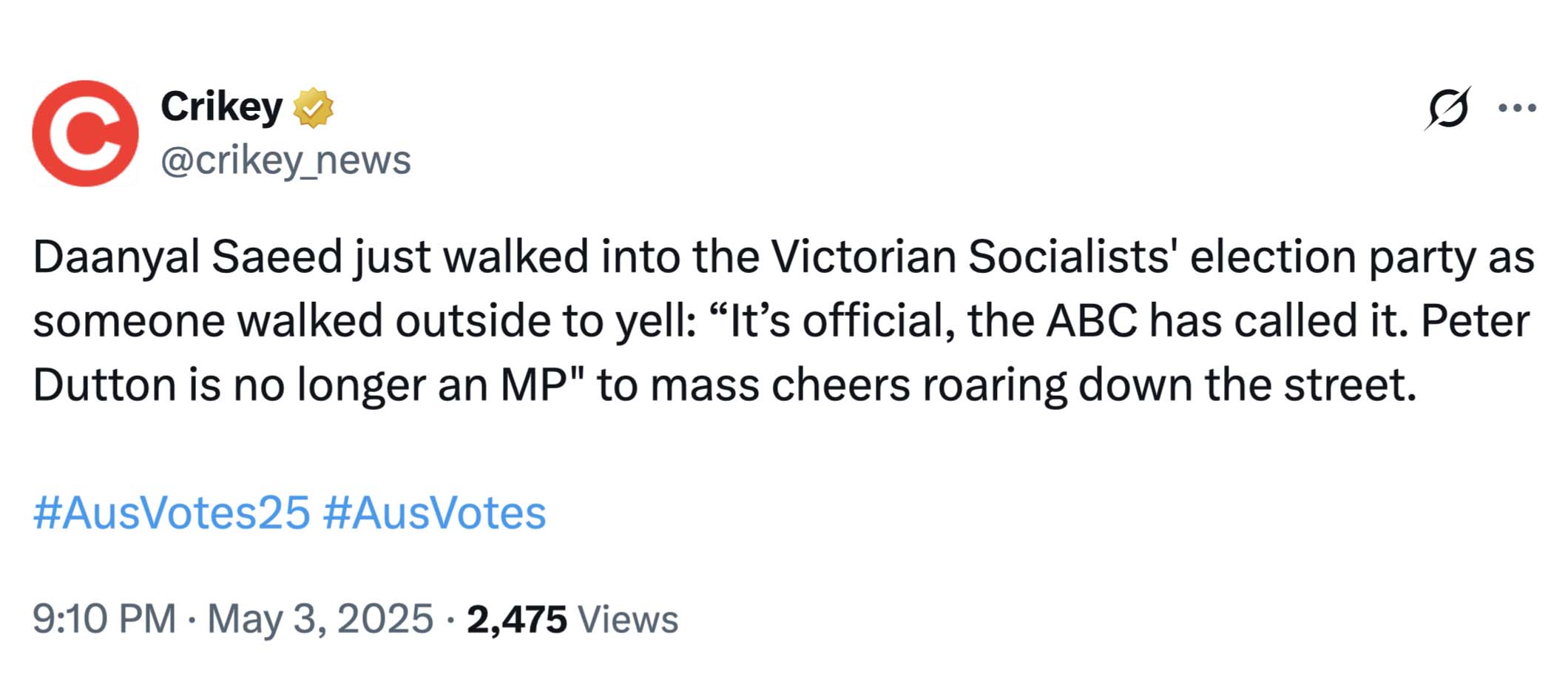
Task: Open the three-dot more options menu
Action: 1517,108
